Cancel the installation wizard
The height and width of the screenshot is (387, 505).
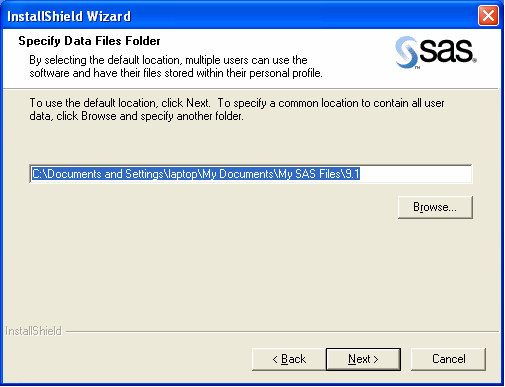coord(448,359)
